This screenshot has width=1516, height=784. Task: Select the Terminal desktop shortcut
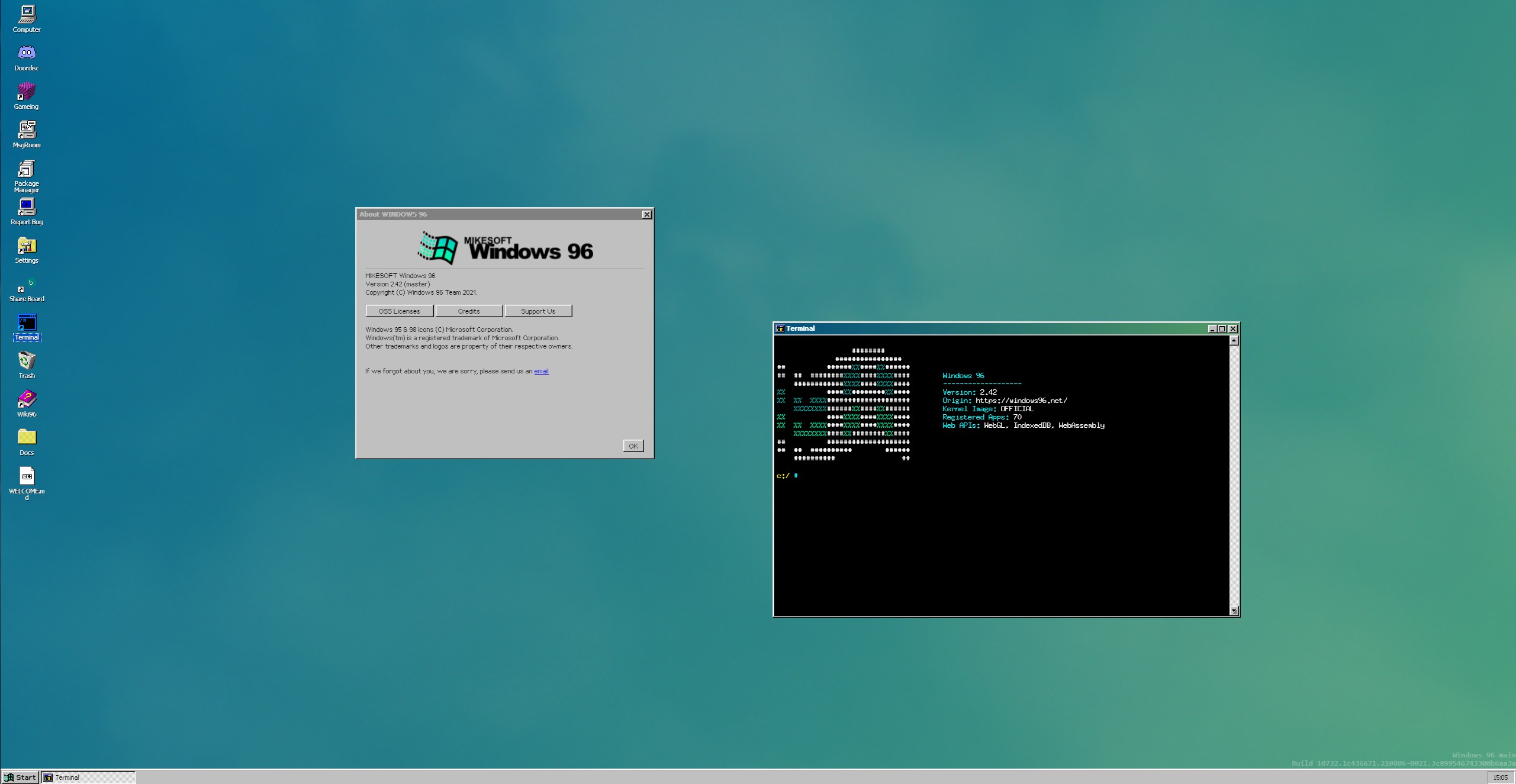[27, 327]
